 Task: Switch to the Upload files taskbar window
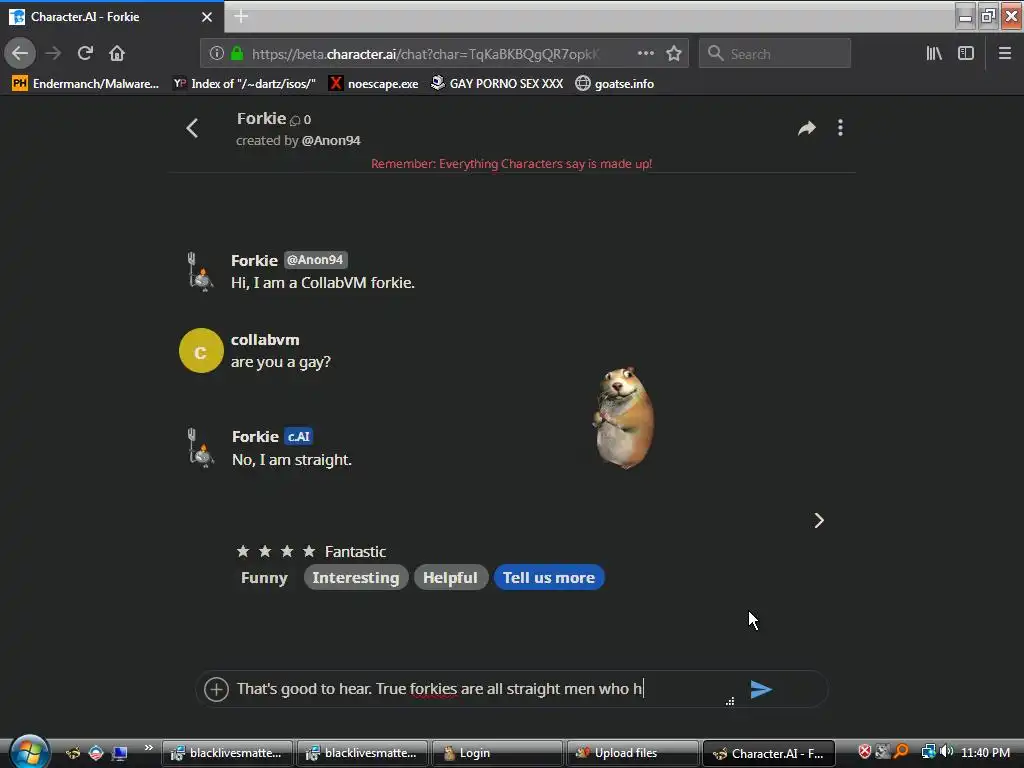coord(632,753)
